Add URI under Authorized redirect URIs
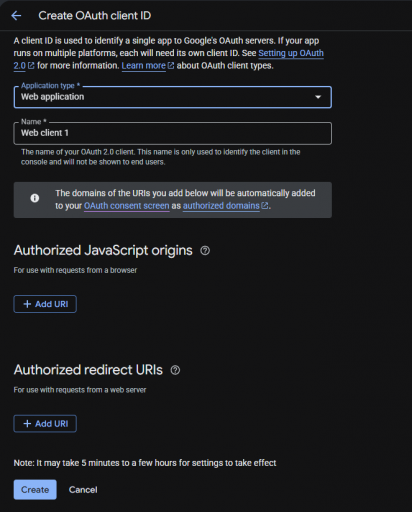The image size is (412, 512). click(x=45, y=424)
